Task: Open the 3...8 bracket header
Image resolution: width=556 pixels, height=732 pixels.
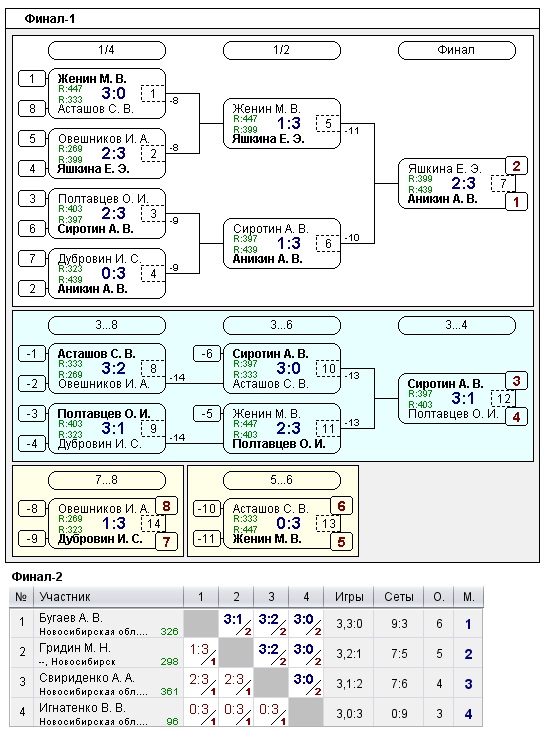Action: point(106,325)
